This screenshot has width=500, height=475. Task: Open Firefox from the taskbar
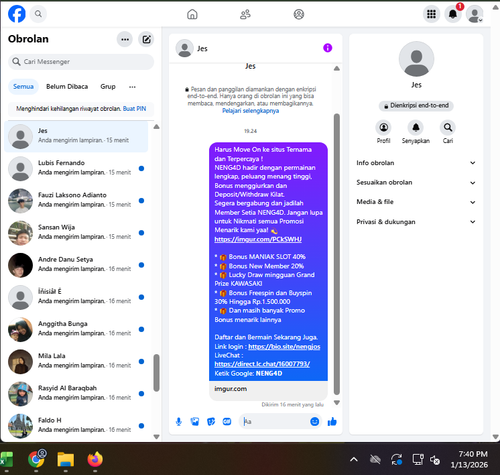pyautogui.click(x=95, y=459)
